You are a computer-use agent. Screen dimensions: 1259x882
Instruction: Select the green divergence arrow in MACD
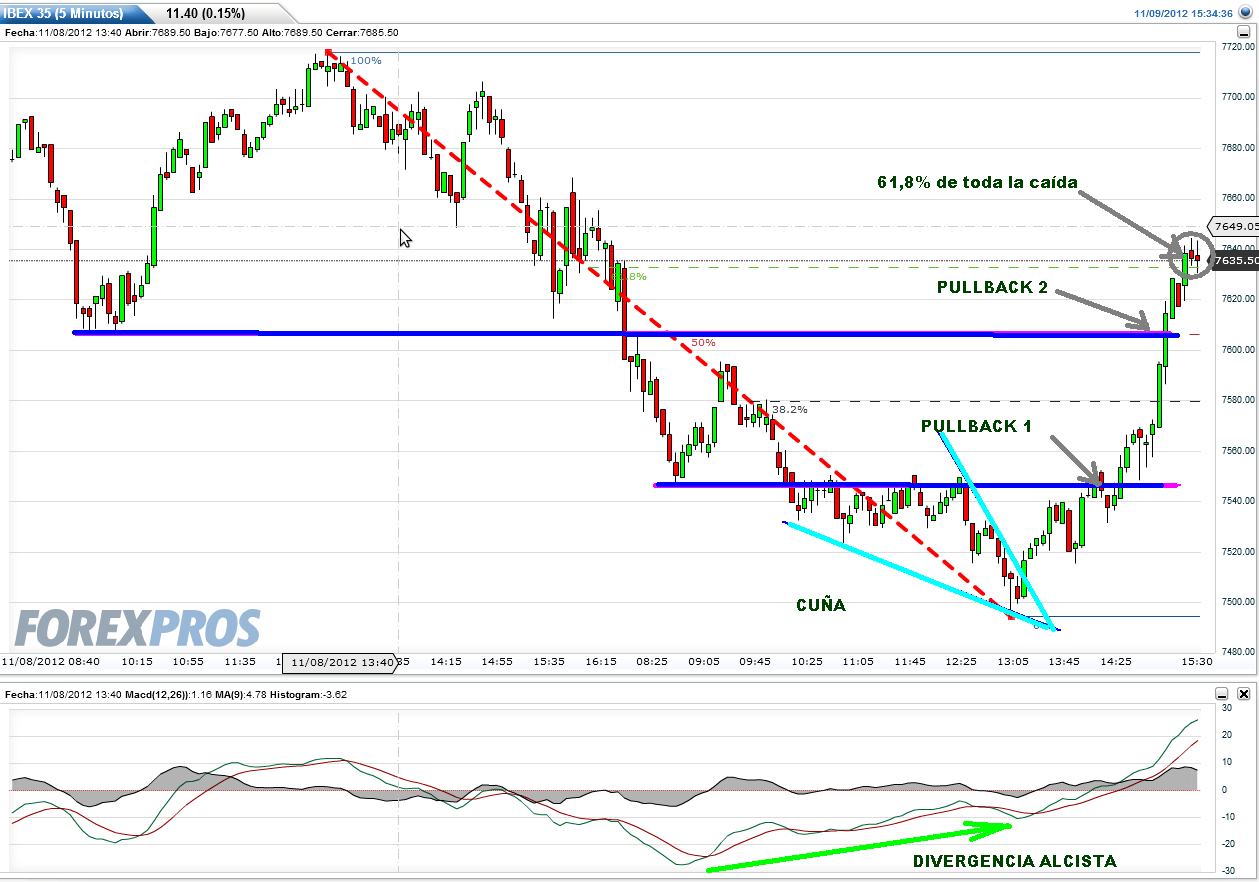click(x=860, y=846)
